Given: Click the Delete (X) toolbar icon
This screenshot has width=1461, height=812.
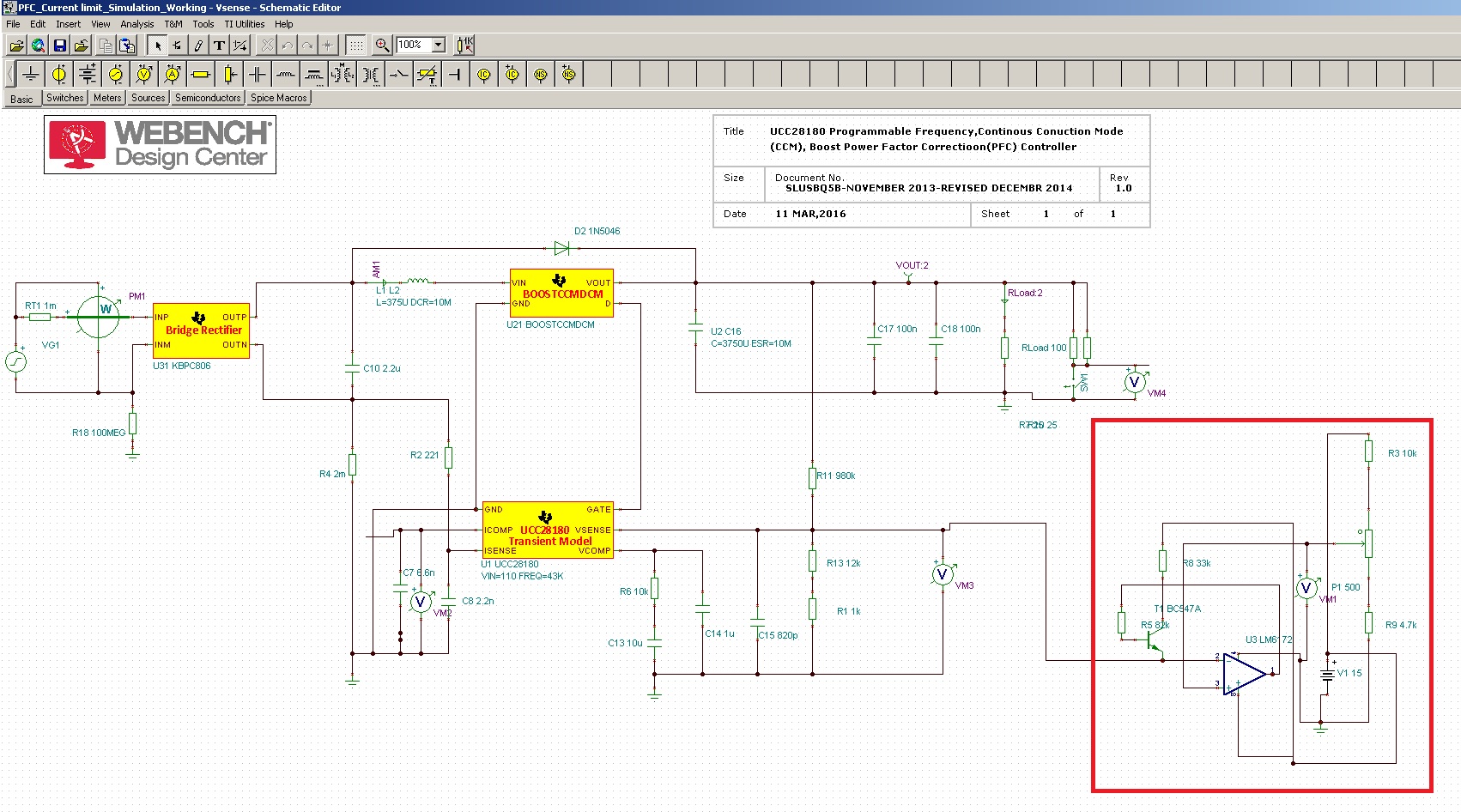Looking at the screenshot, I should (267, 45).
